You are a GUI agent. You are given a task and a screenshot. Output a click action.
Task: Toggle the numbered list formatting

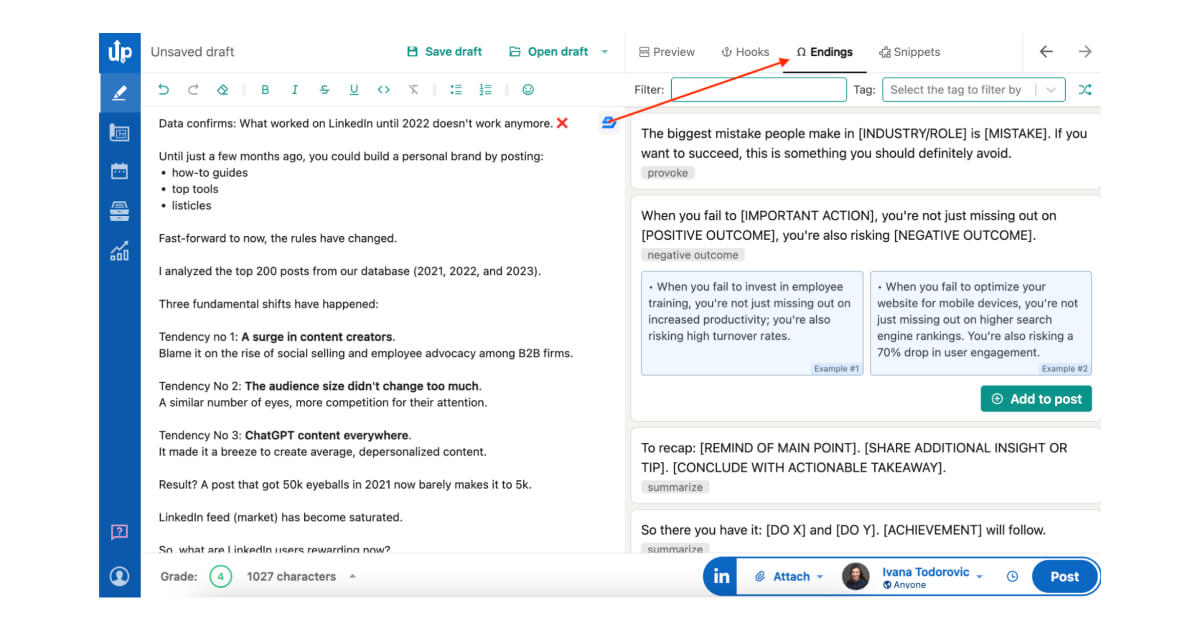(485, 89)
